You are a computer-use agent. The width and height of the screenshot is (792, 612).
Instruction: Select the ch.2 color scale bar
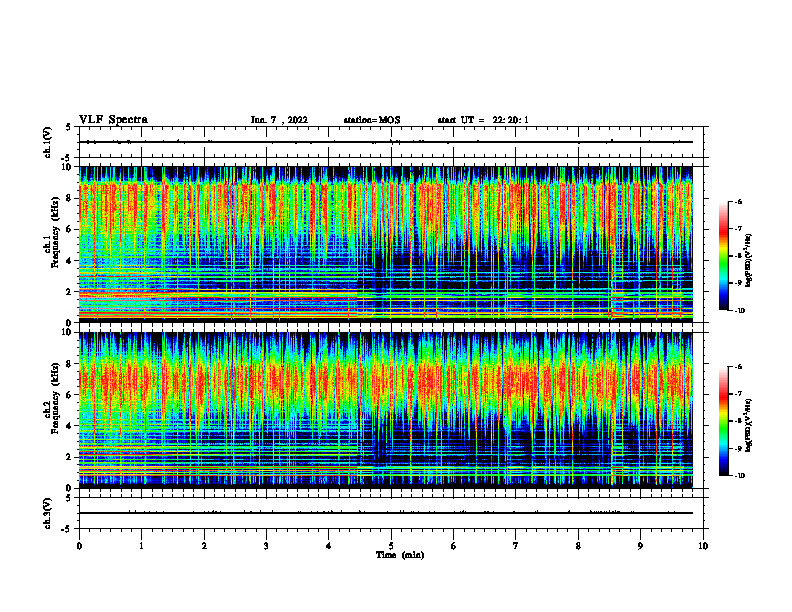pyautogui.click(x=723, y=421)
